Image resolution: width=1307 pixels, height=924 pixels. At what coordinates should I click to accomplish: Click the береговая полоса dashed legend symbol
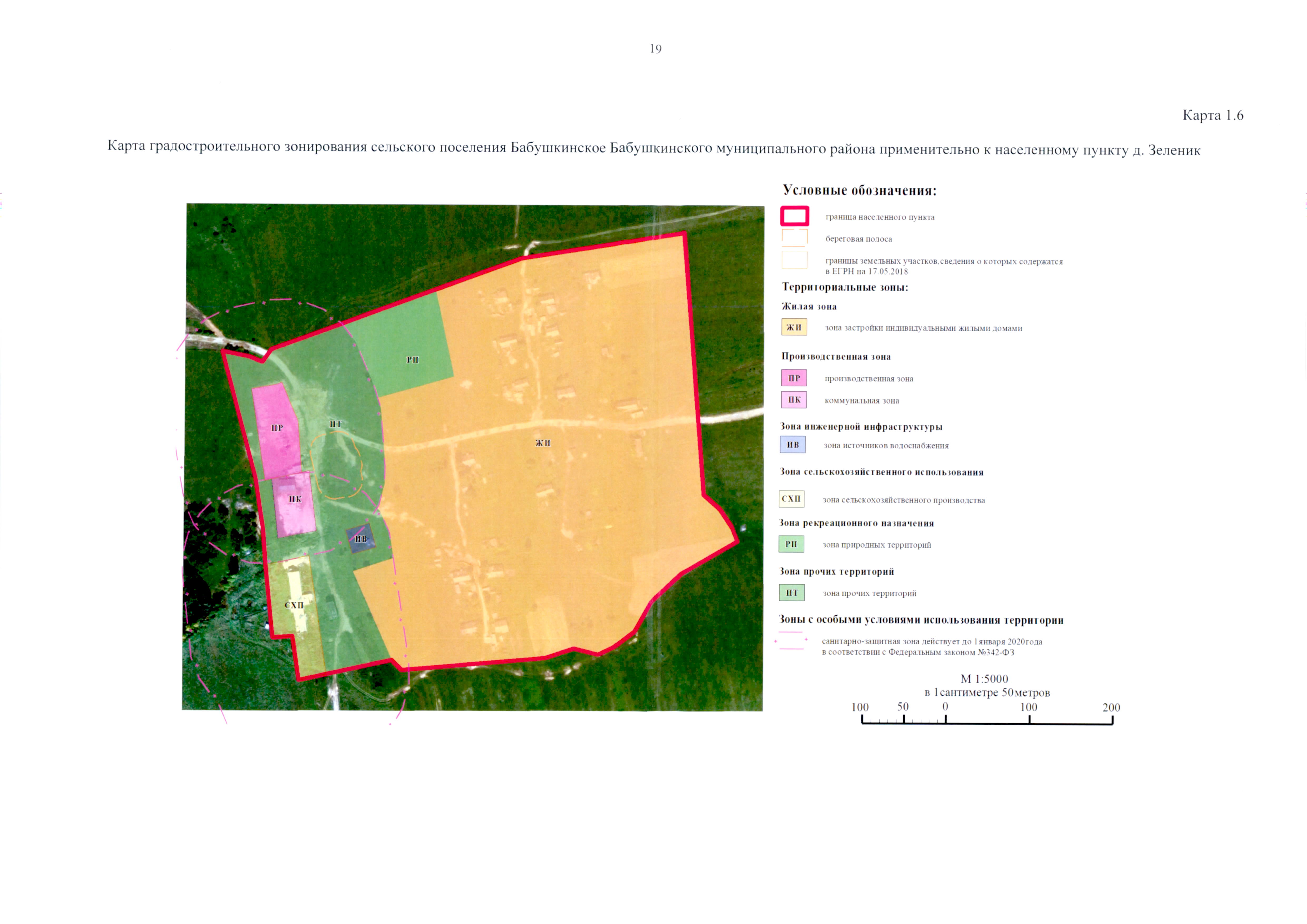794,238
